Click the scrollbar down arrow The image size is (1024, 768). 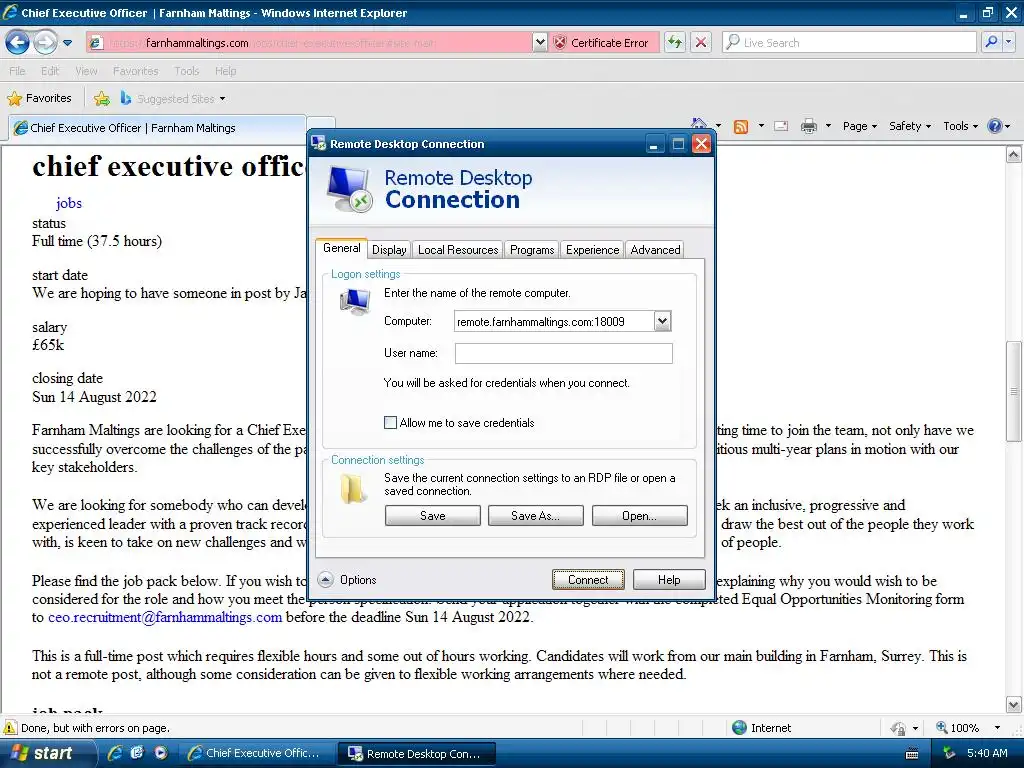pyautogui.click(x=1014, y=705)
